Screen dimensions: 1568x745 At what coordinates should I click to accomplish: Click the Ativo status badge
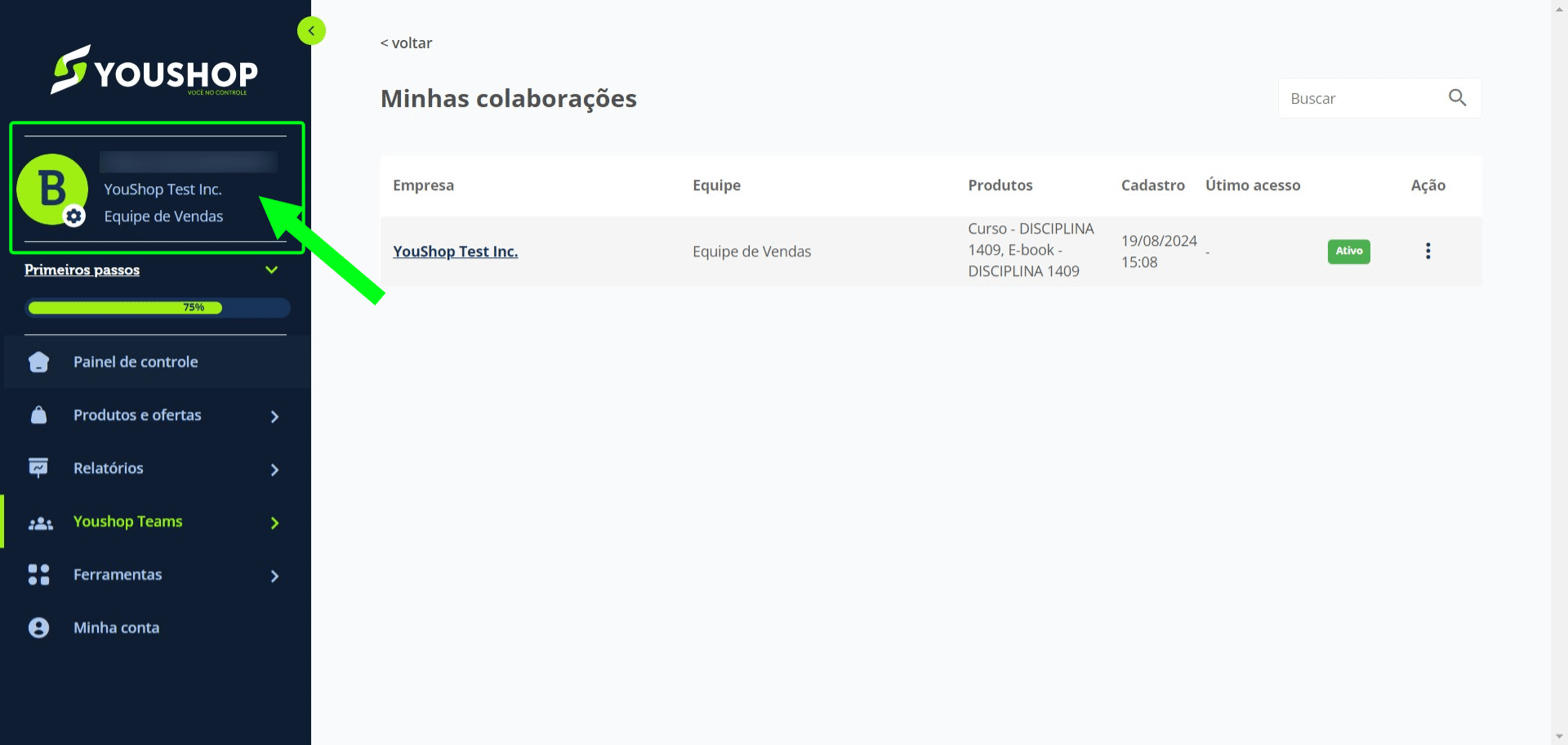[1348, 251]
